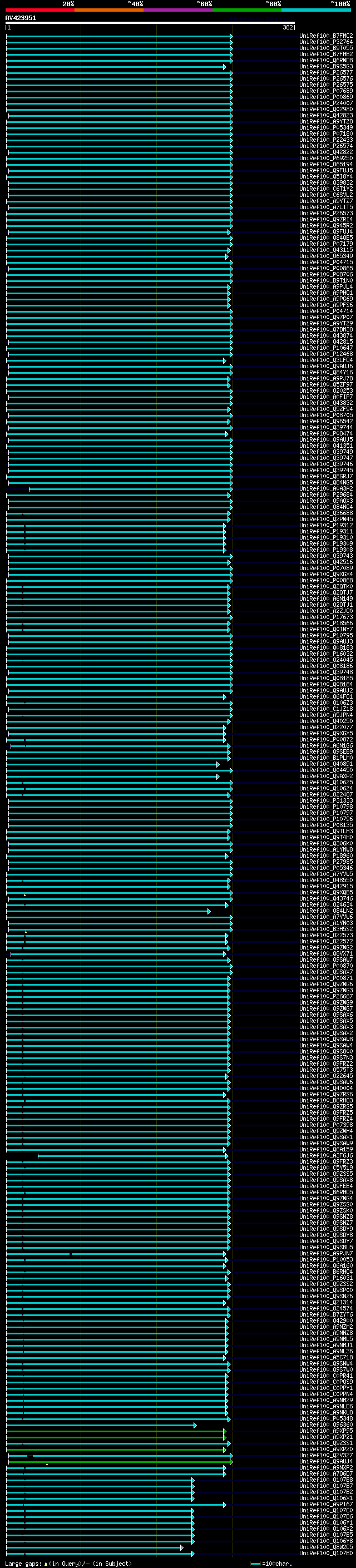356x1568 pixels.
Task: Select hit label UniRef100_Q9AUJ4
Action: coord(326,1461)
